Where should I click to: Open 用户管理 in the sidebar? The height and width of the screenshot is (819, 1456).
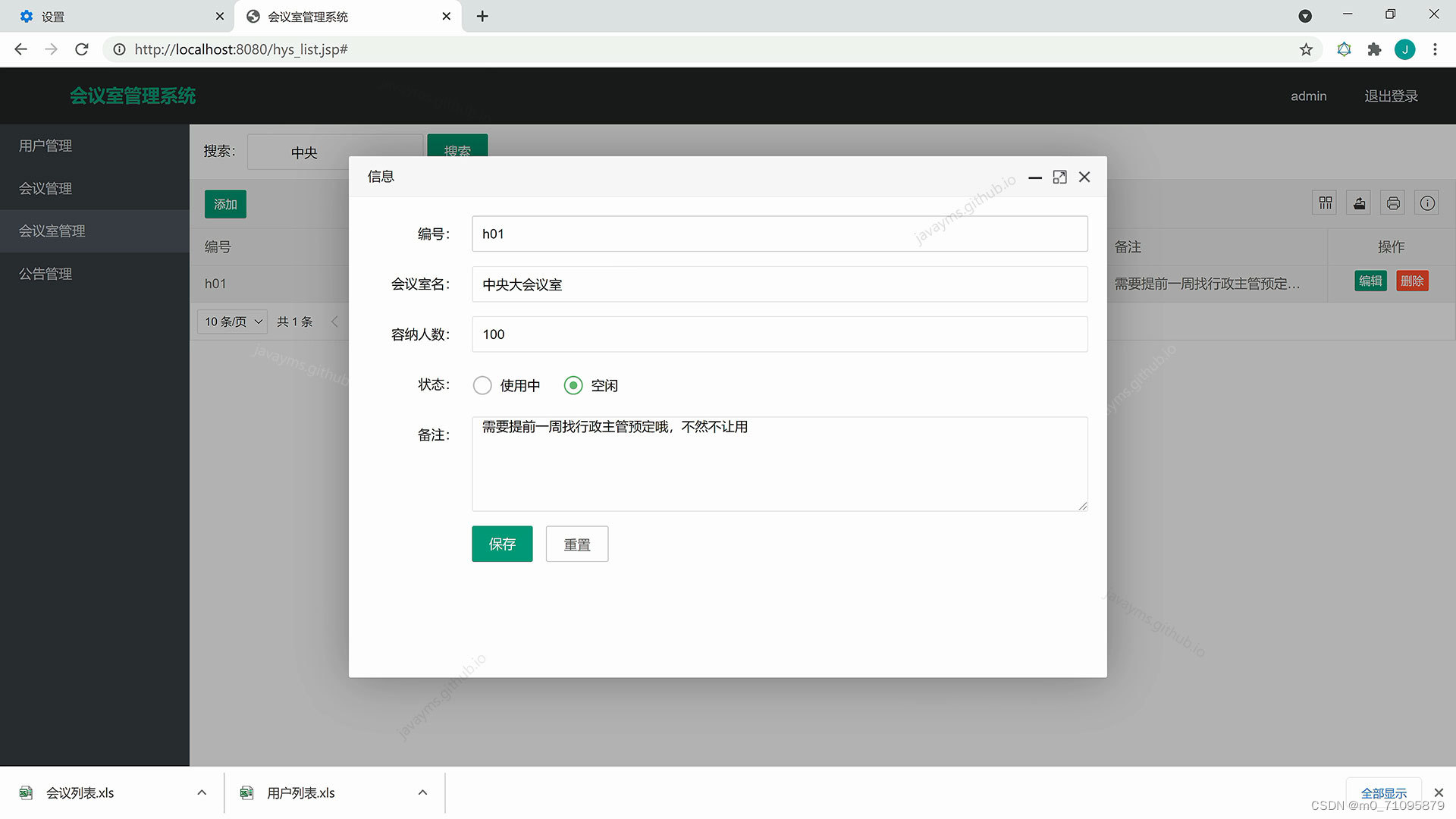[94, 146]
